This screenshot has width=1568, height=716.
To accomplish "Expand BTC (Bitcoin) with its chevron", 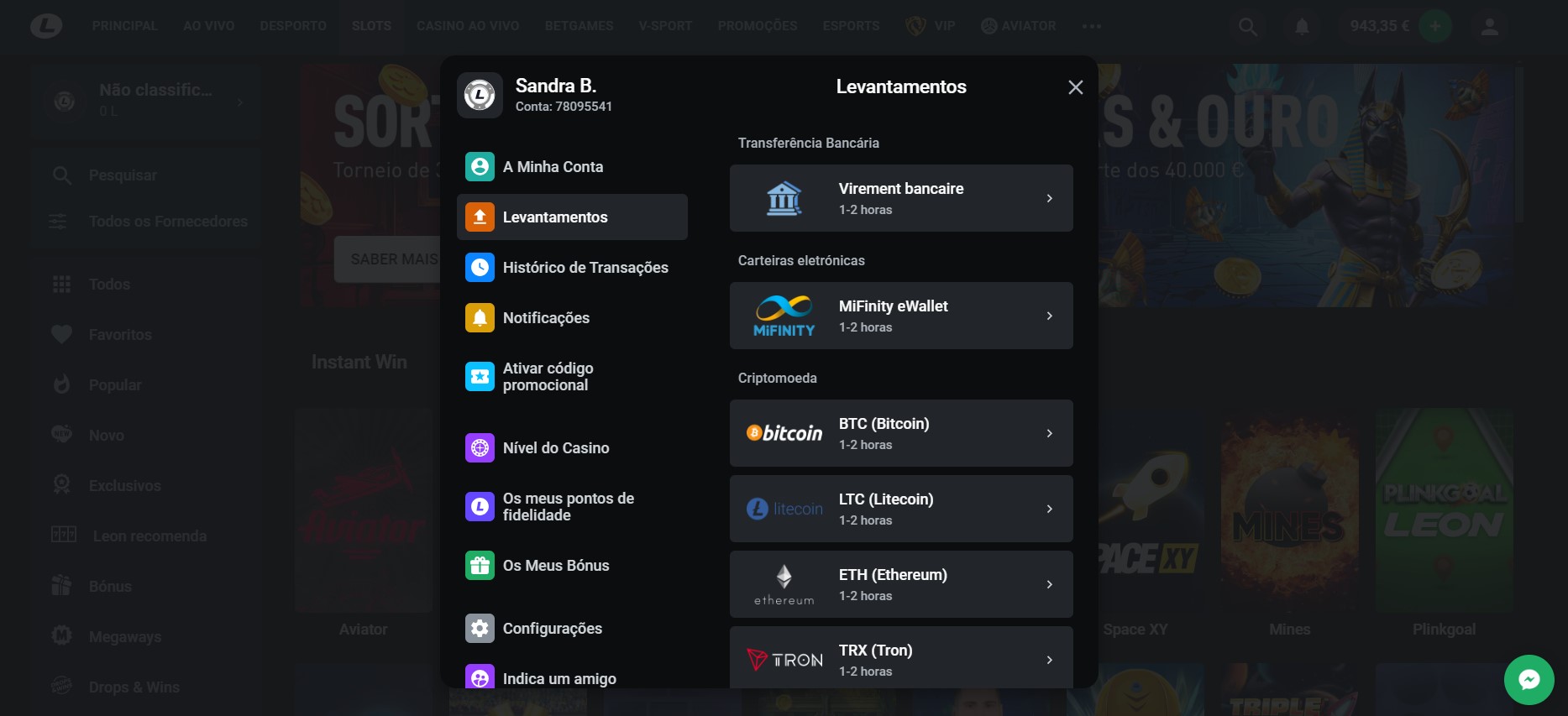I will coord(1049,433).
